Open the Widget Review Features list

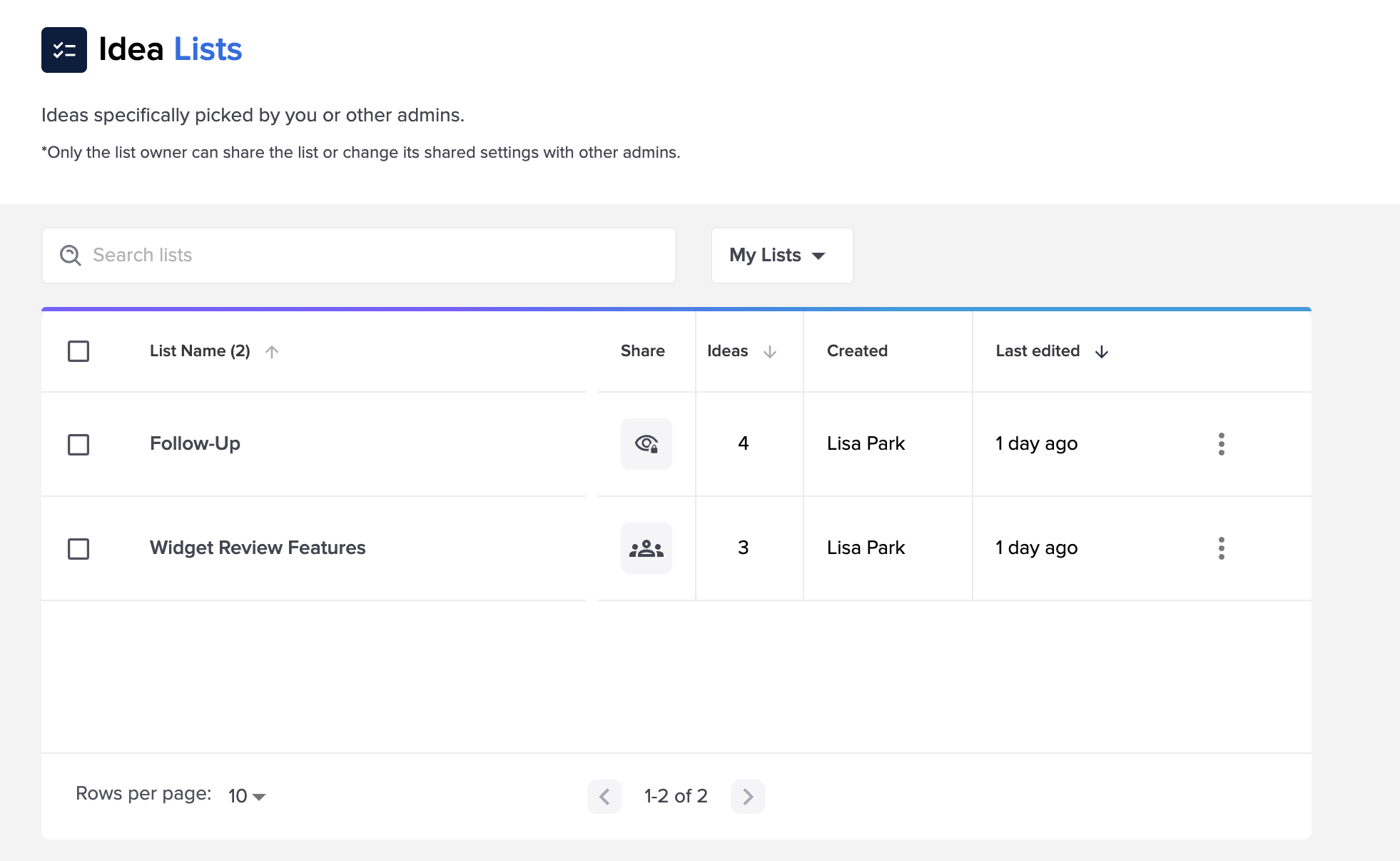point(258,548)
